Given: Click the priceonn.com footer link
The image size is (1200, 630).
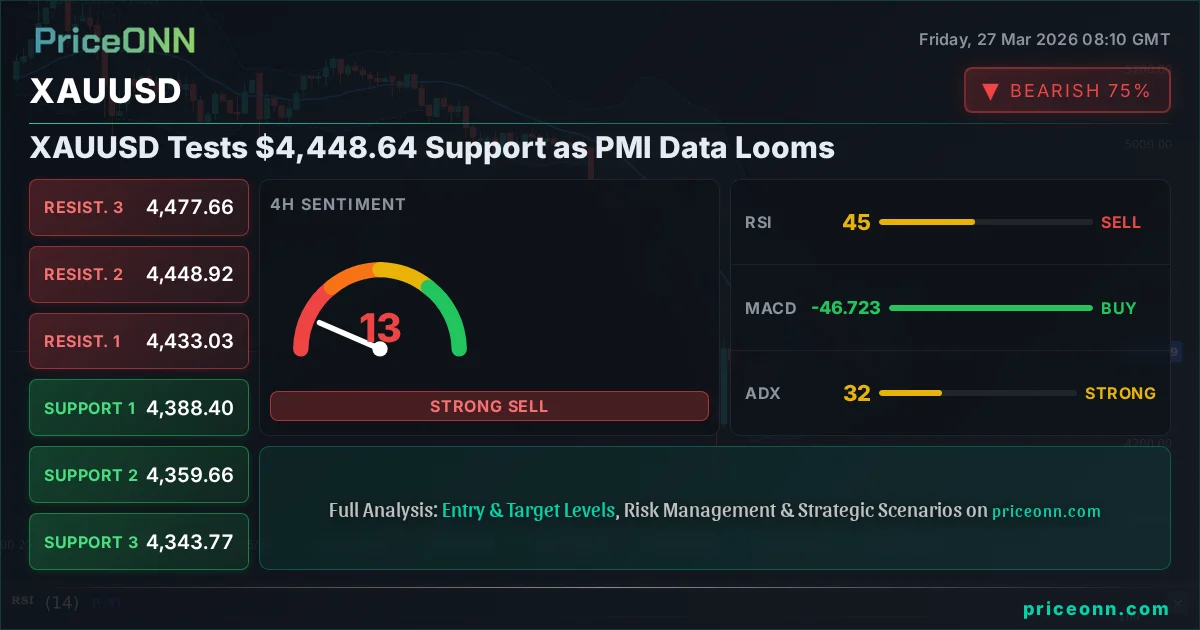Looking at the screenshot, I should click(1096, 608).
